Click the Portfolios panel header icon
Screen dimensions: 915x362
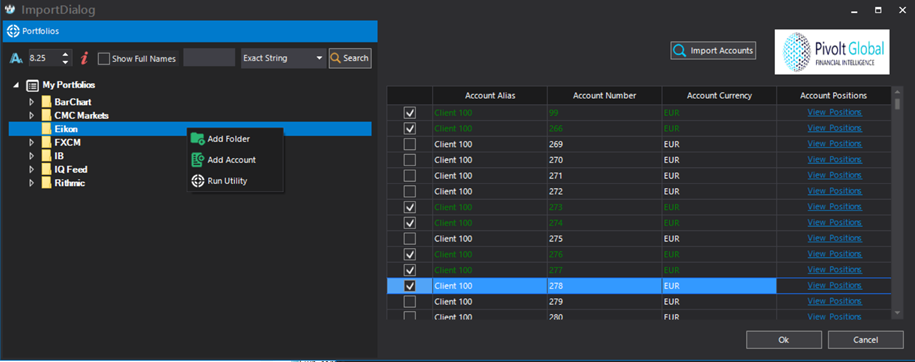13,31
